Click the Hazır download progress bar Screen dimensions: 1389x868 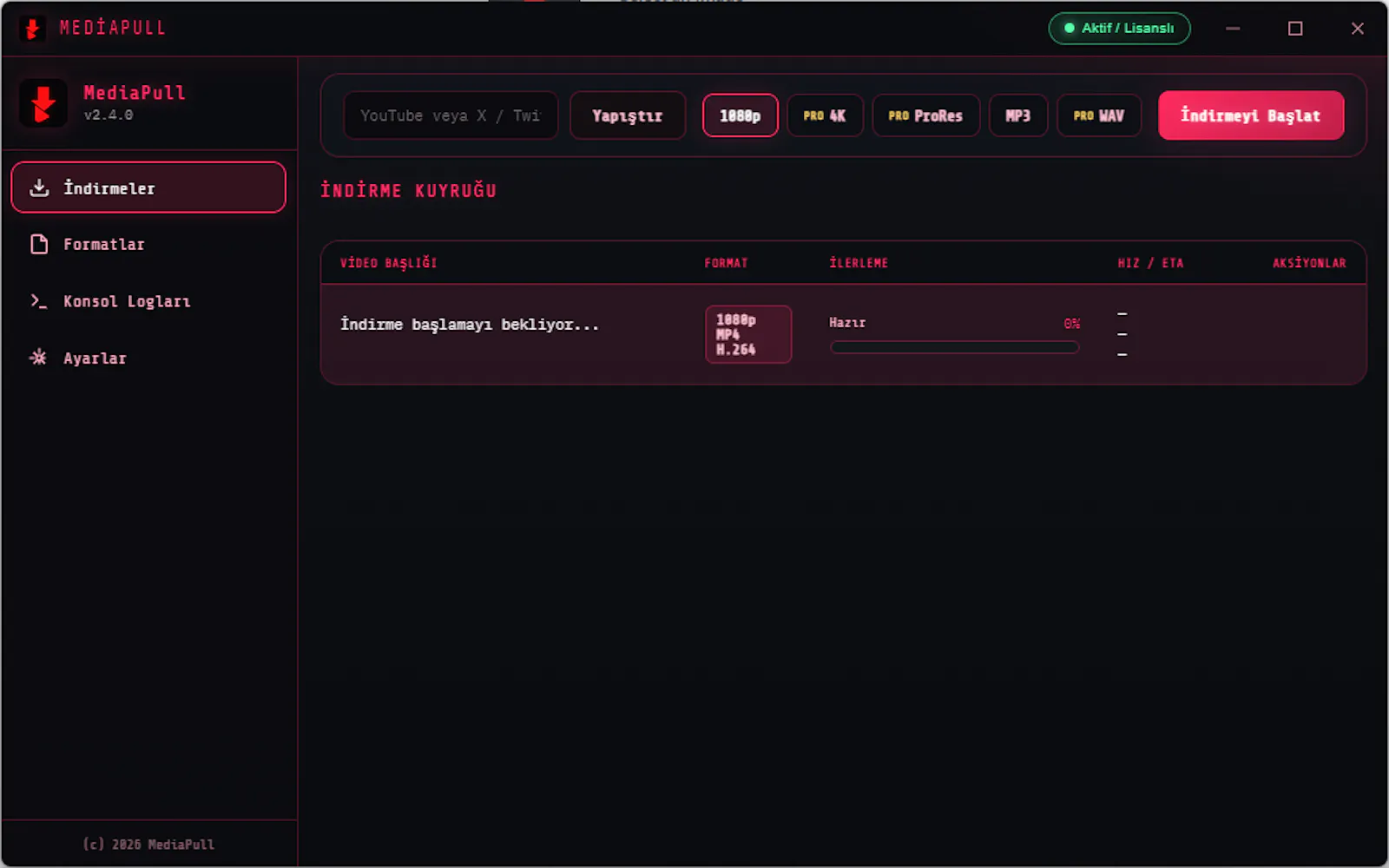coord(954,347)
